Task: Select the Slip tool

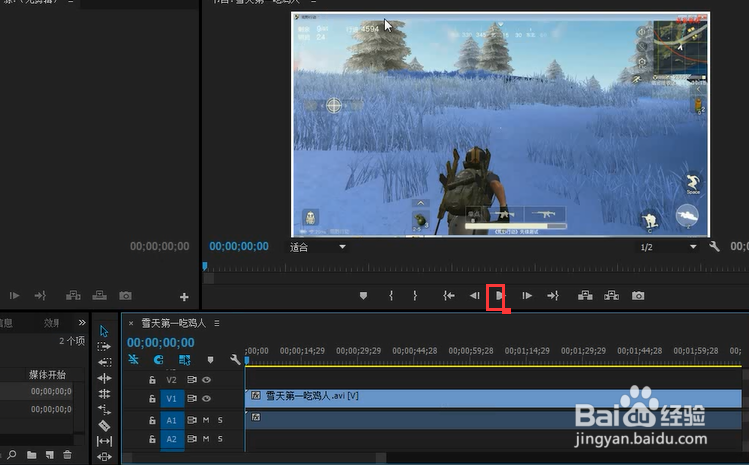Action: tap(104, 441)
